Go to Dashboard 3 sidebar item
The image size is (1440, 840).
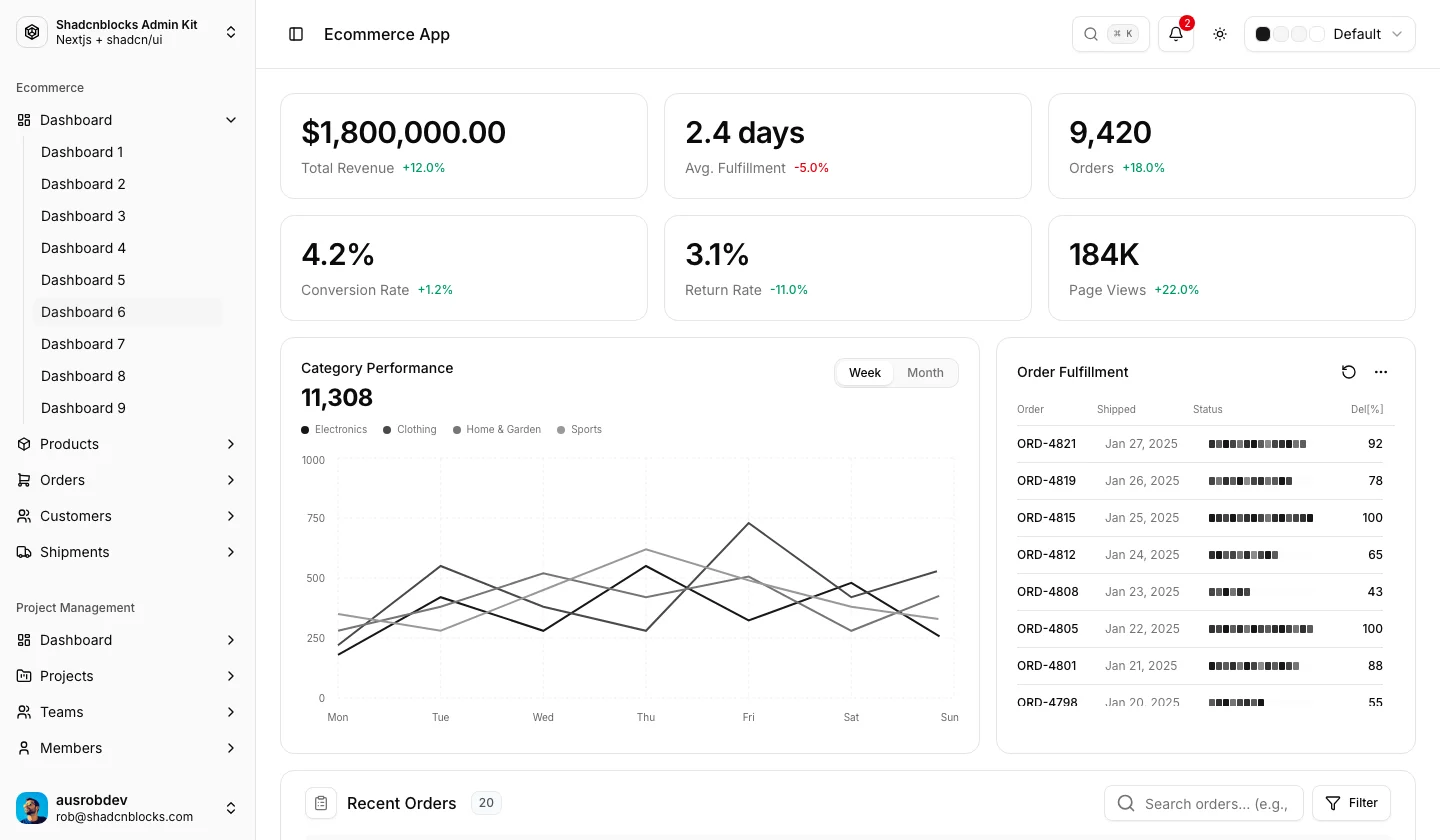click(x=128, y=216)
